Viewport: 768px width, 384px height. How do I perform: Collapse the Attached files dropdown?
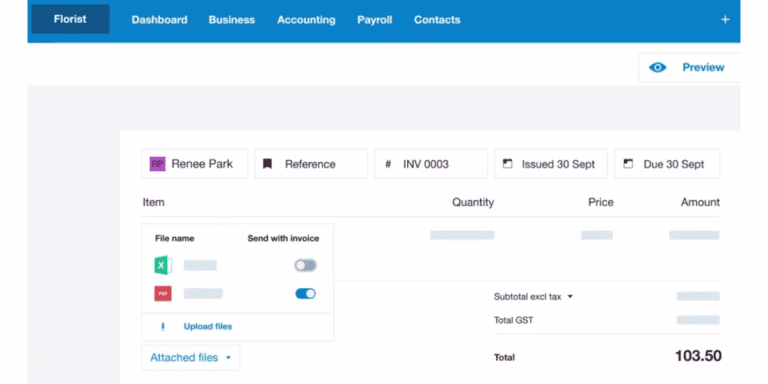(191, 358)
